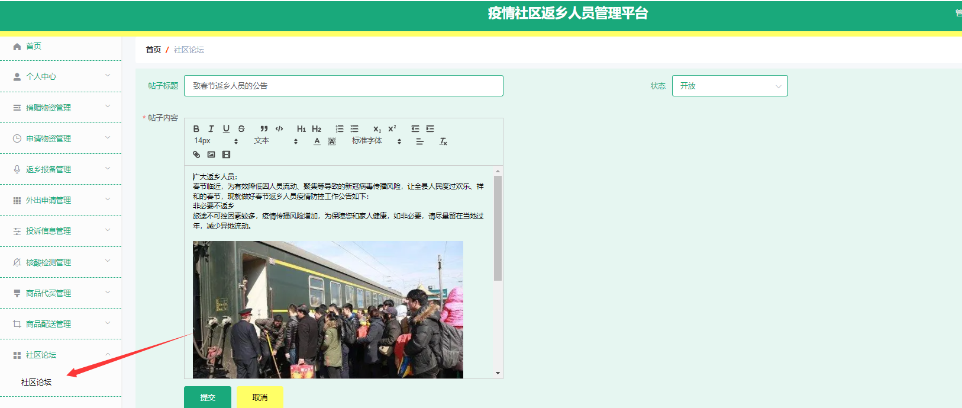Image resolution: width=962 pixels, height=408 pixels.
Task: Open the text background color picker
Action: [x=332, y=142]
